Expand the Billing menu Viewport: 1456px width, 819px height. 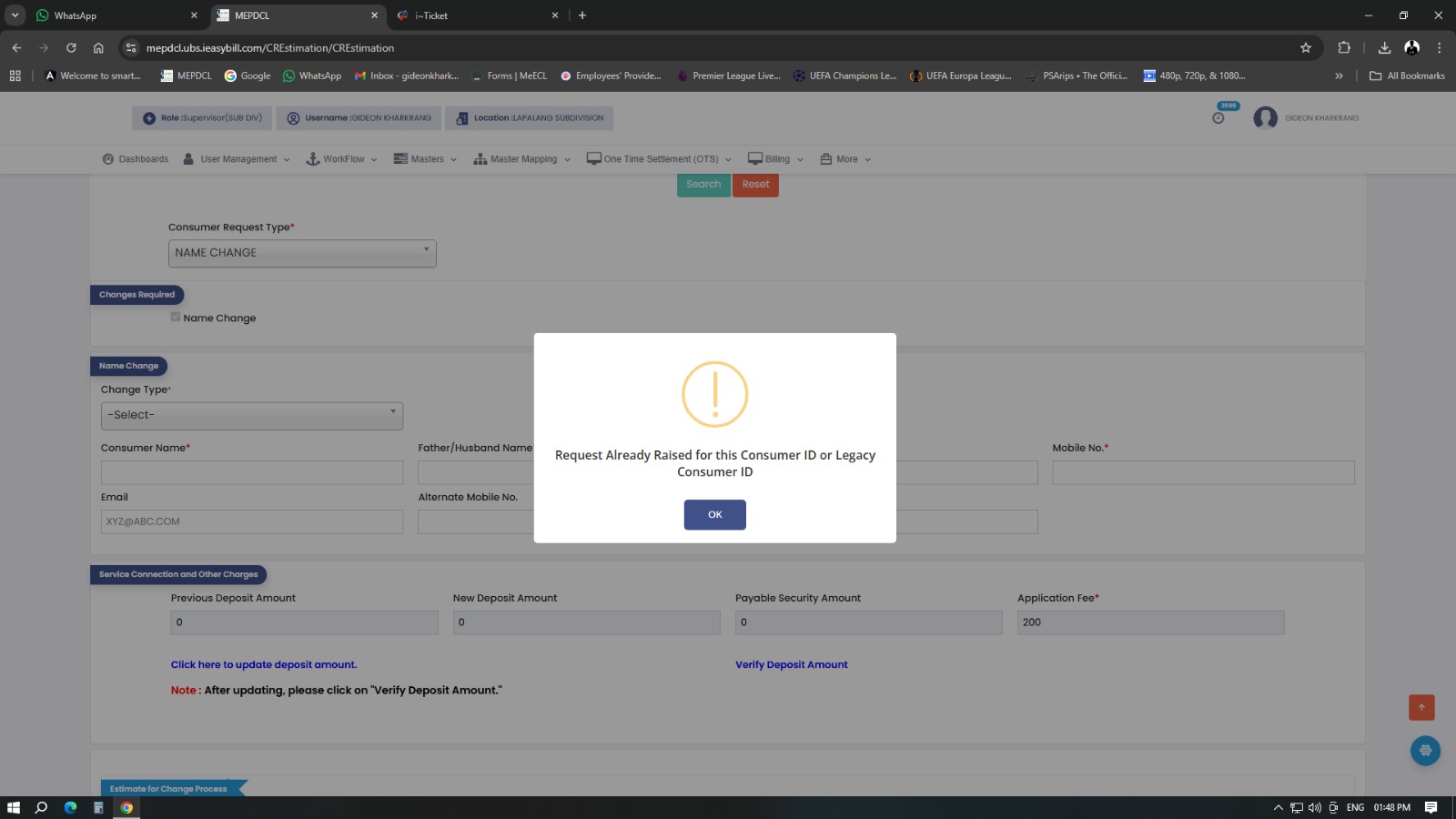tap(776, 159)
